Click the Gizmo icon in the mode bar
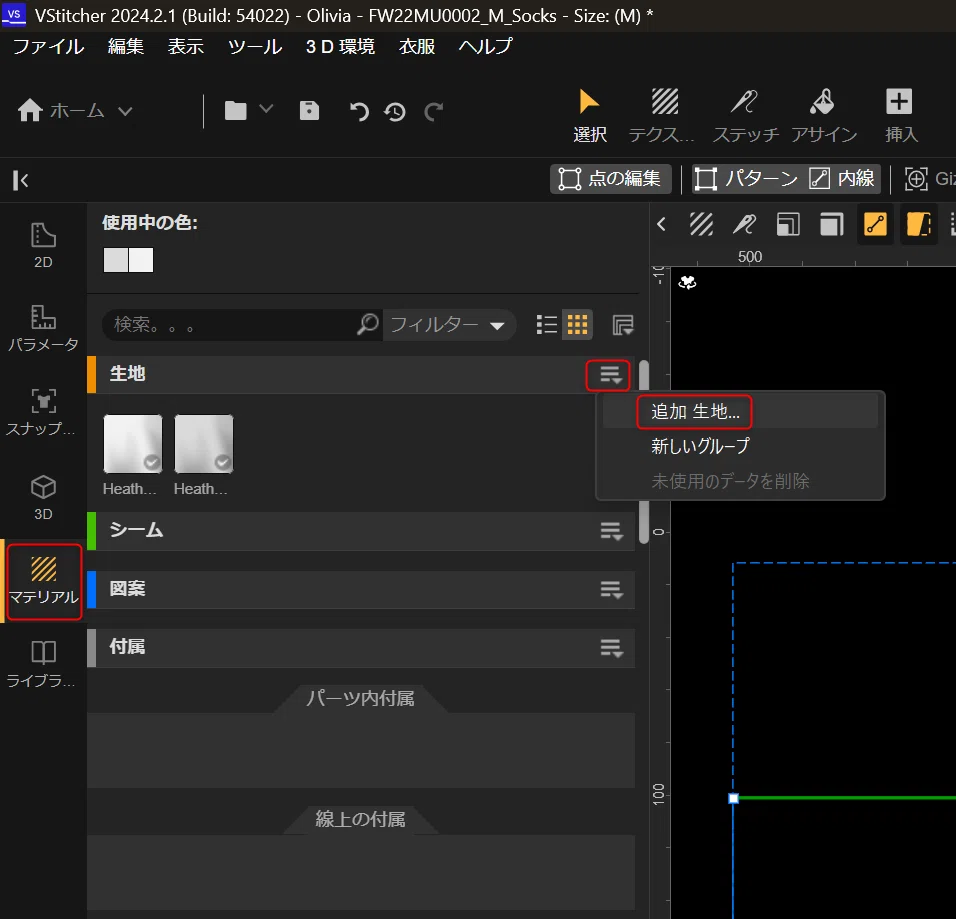The image size is (956, 919). (x=916, y=179)
